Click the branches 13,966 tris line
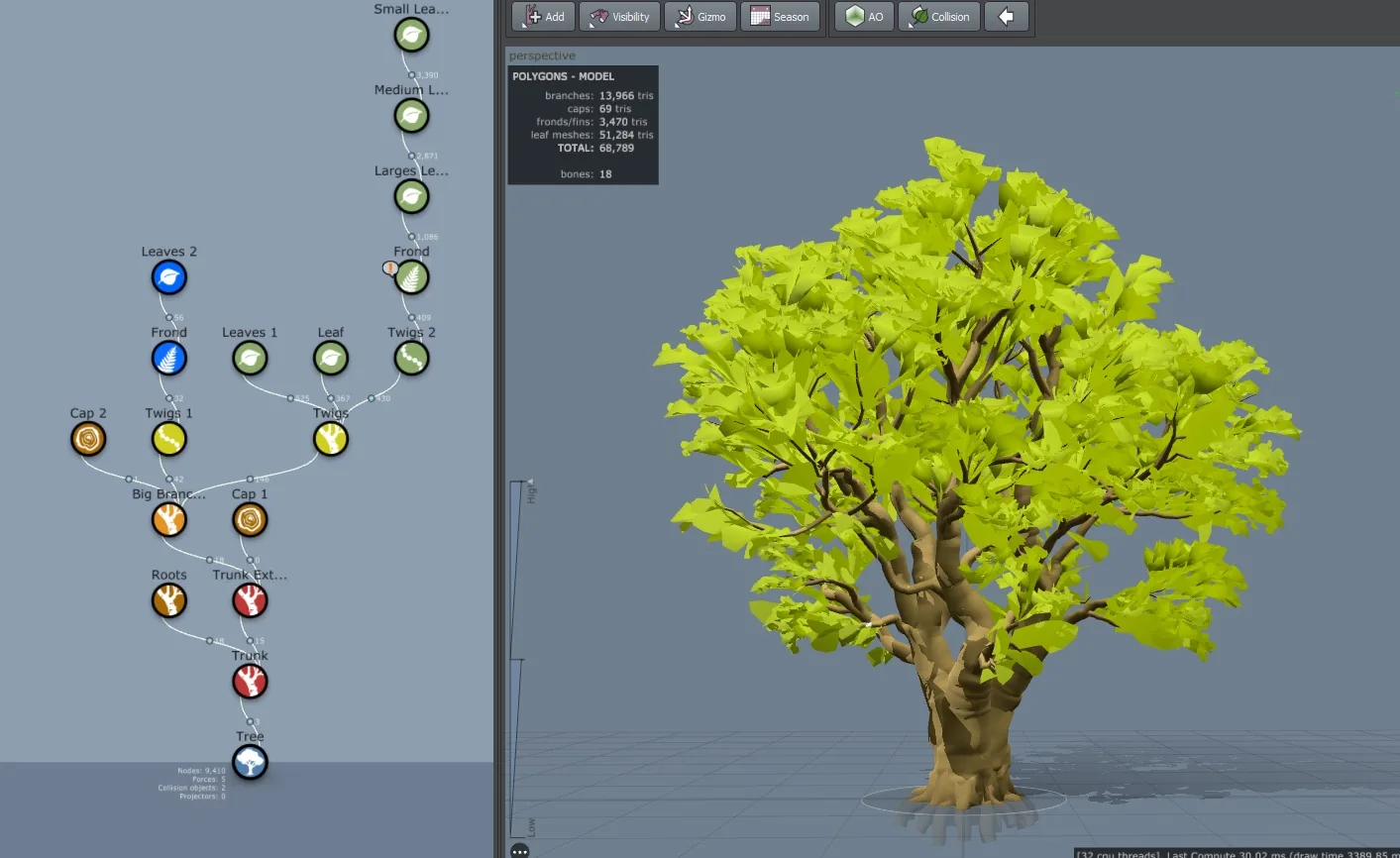1400x858 pixels. (x=598, y=96)
